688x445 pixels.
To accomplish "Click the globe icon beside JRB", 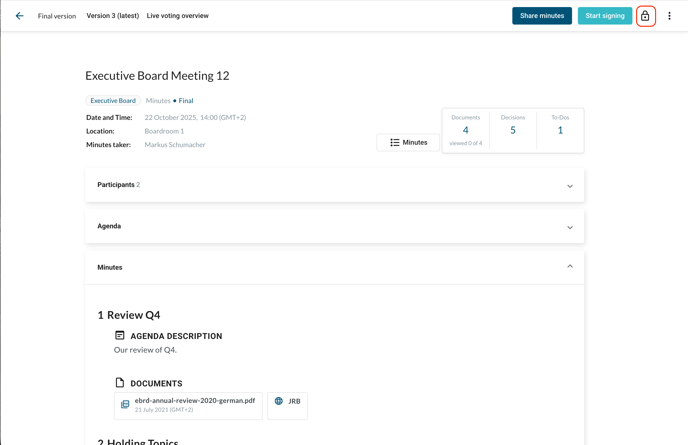I will [279, 401].
